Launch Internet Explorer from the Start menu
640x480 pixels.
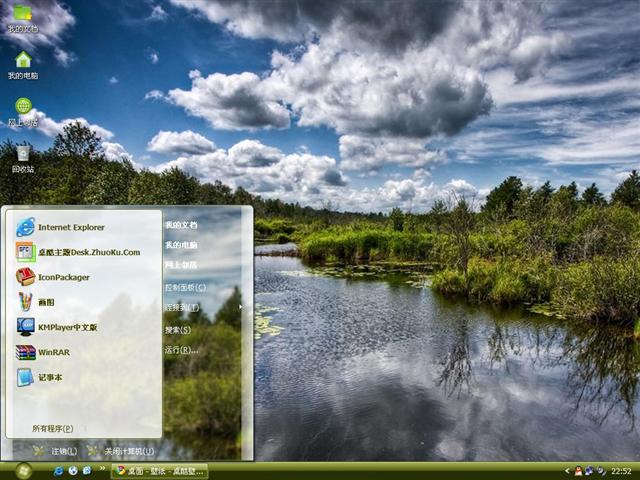tap(60, 227)
